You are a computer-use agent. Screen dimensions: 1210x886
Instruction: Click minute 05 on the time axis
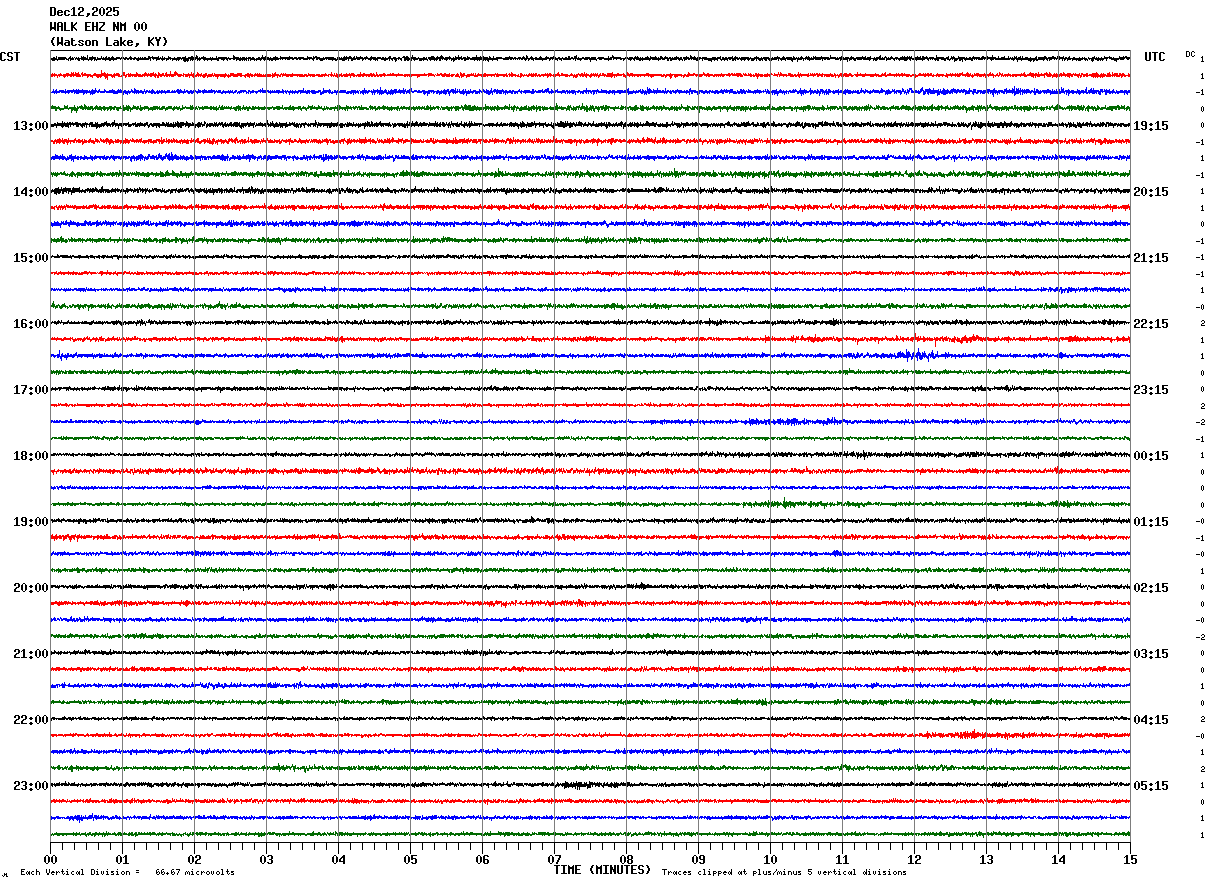click(x=410, y=859)
